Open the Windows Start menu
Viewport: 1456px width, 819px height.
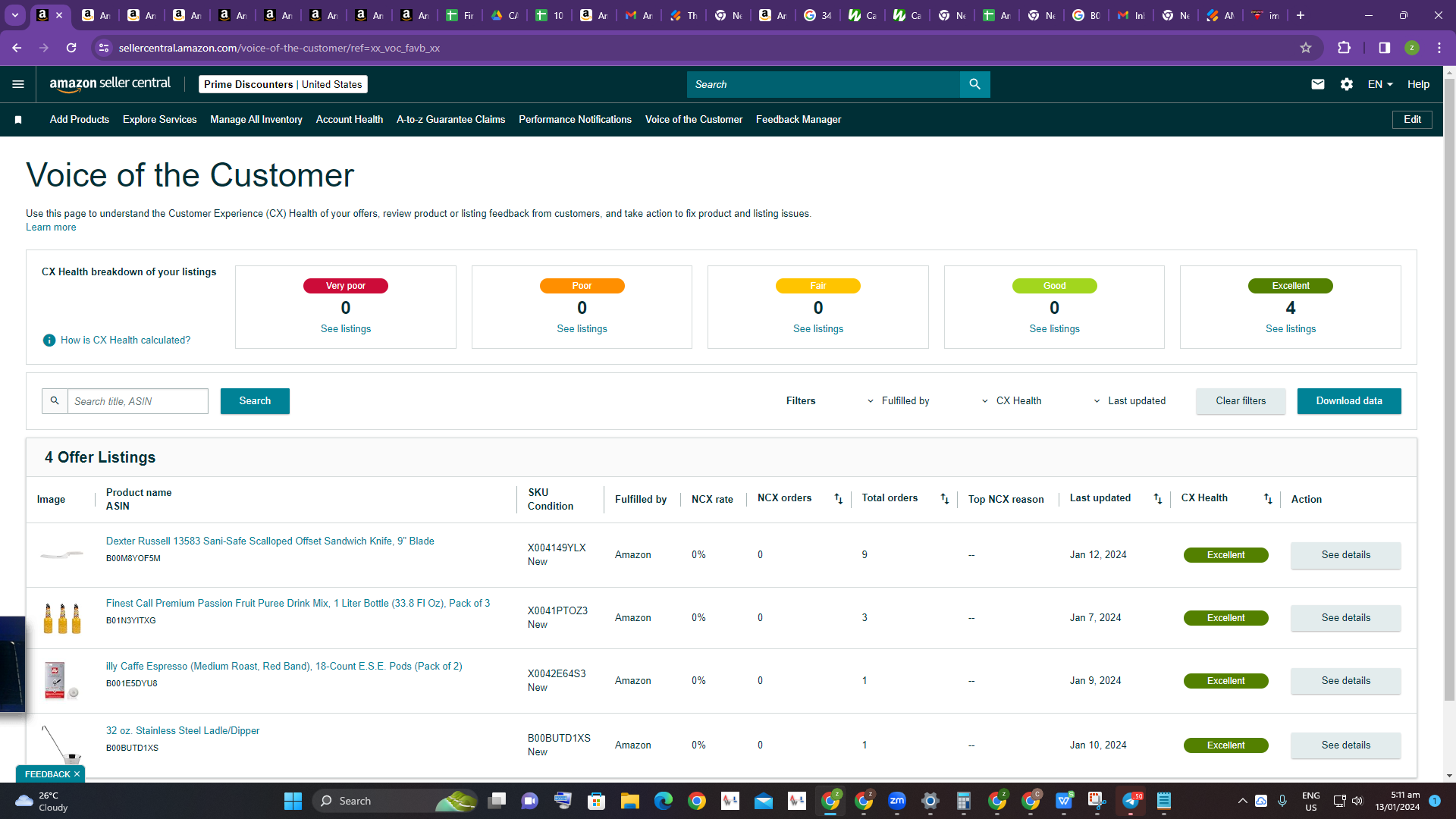pos(293,801)
